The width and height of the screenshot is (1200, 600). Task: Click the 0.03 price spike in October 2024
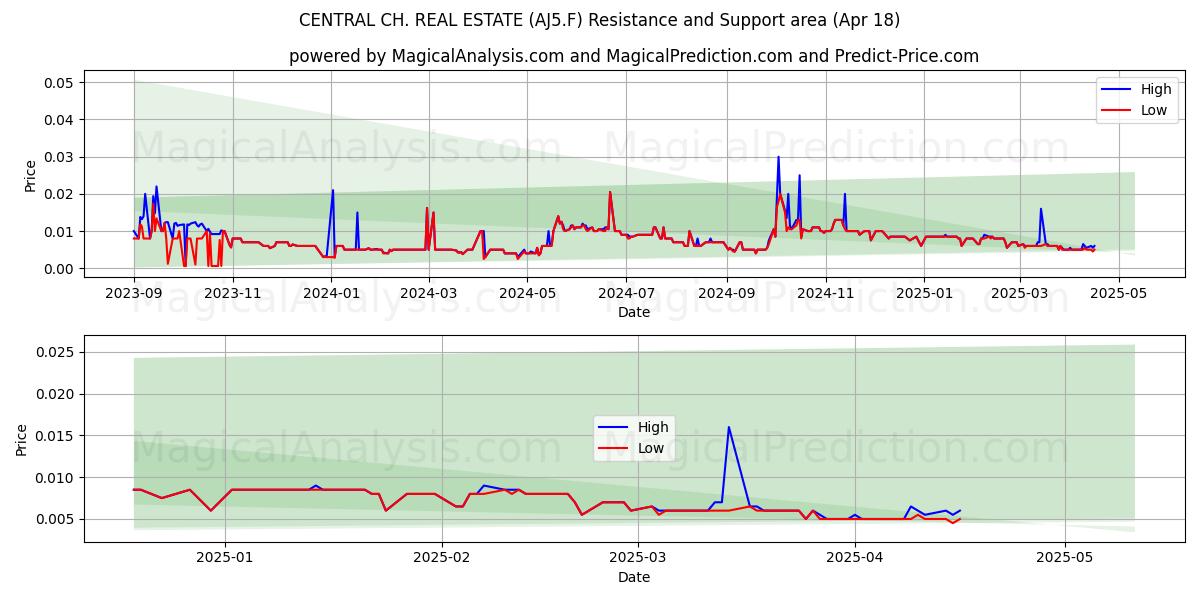(x=778, y=157)
